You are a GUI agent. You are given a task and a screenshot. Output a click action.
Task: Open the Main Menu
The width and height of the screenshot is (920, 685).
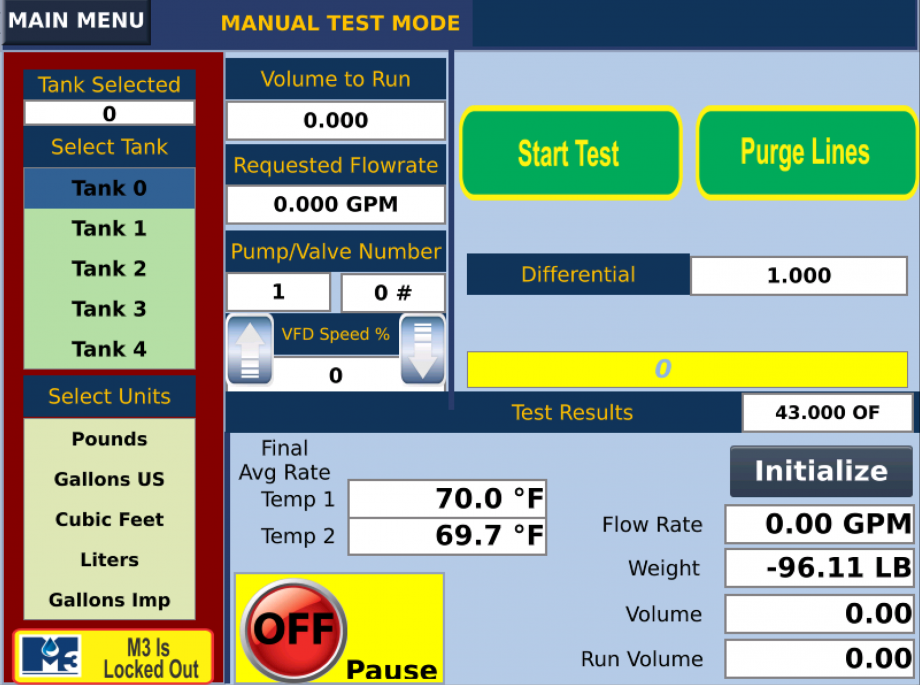pyautogui.click(x=77, y=22)
